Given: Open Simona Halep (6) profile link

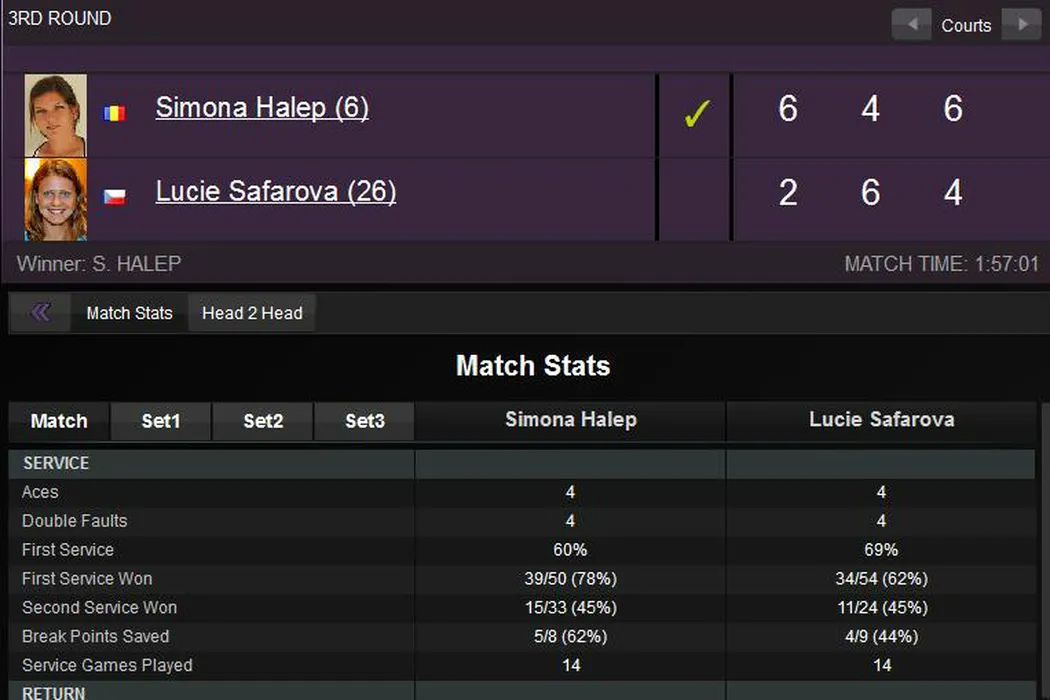Looking at the screenshot, I should [262, 108].
